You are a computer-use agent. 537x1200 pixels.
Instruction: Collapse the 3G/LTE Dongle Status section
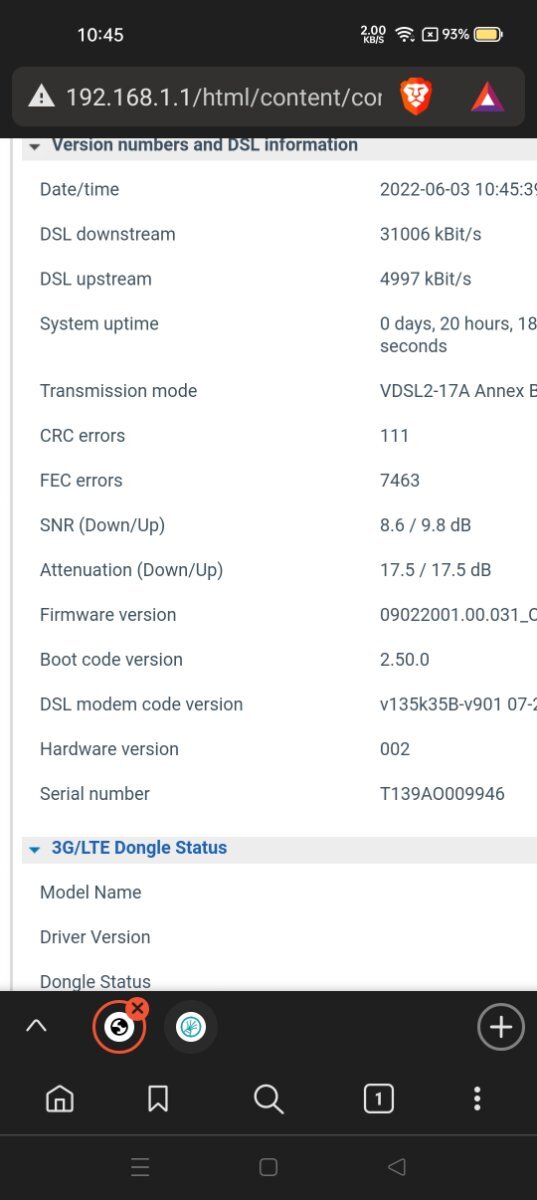coord(128,848)
